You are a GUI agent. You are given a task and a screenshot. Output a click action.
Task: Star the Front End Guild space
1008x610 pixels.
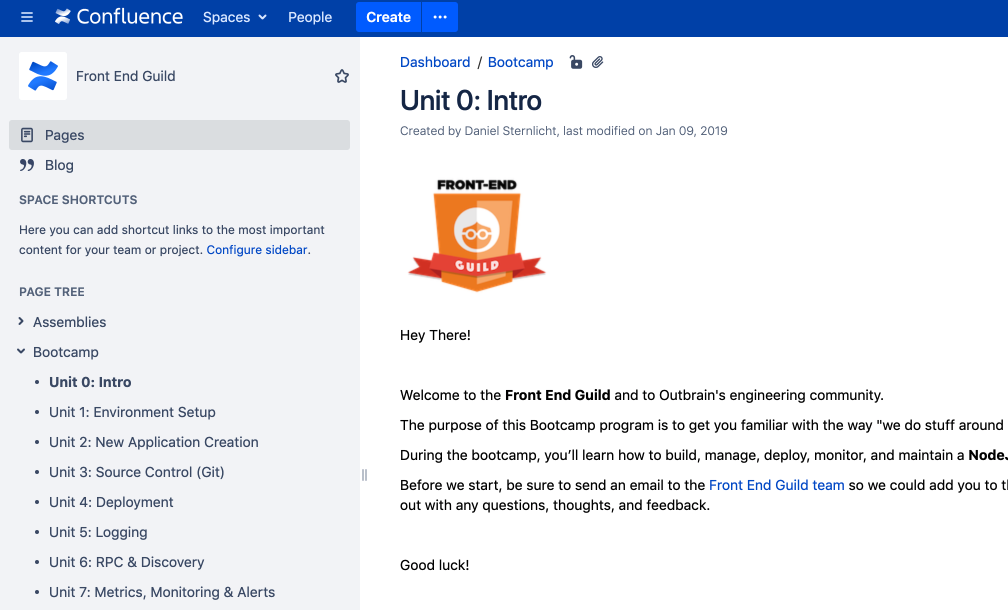342,76
